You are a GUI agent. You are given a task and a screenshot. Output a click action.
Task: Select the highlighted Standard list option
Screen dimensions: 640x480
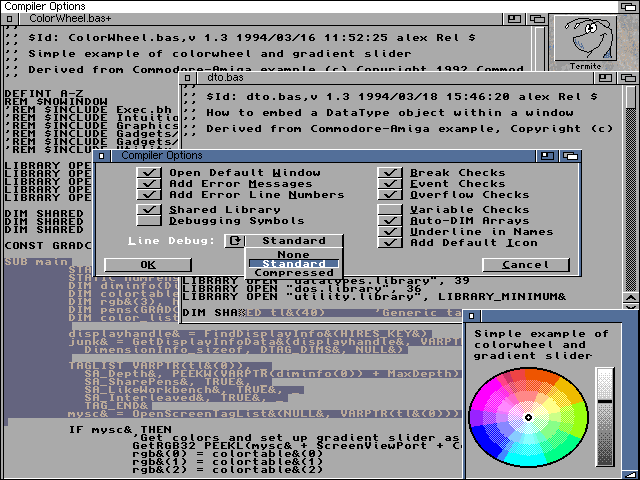point(294,264)
